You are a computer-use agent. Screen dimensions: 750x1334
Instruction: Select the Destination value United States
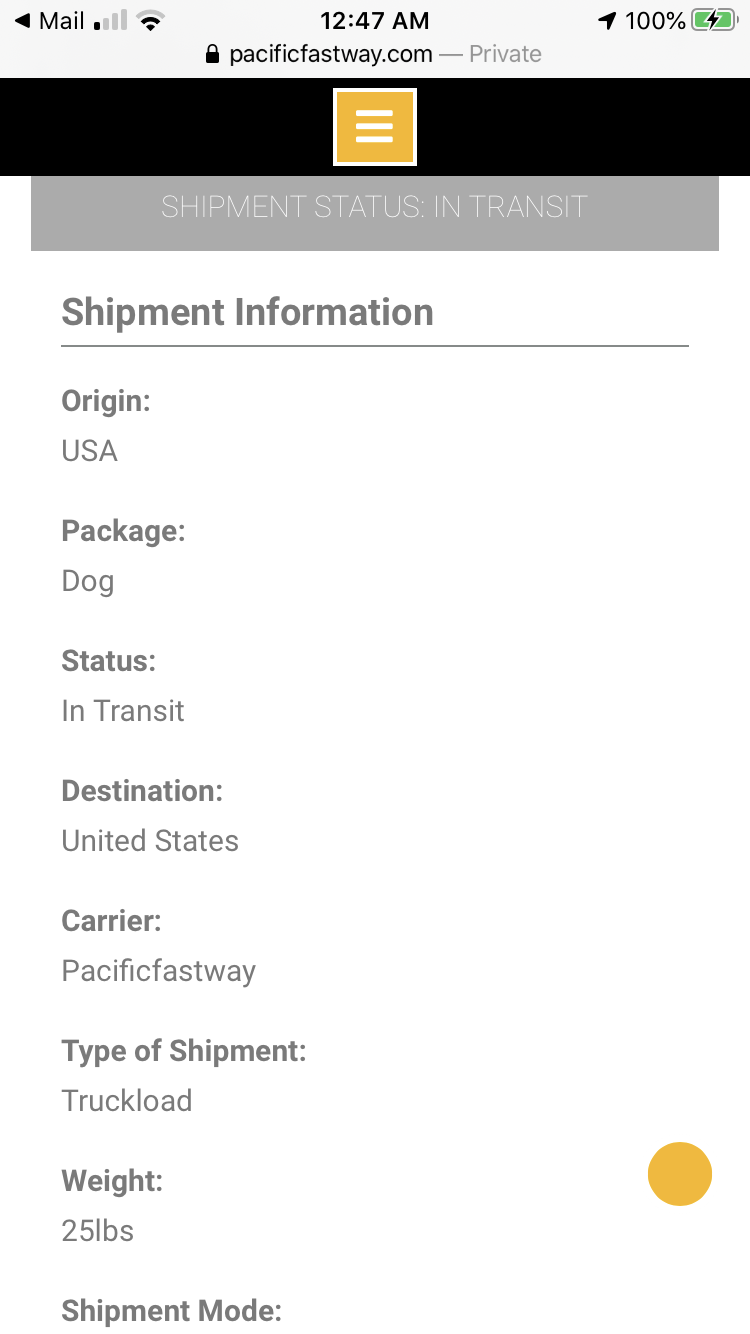(x=150, y=841)
